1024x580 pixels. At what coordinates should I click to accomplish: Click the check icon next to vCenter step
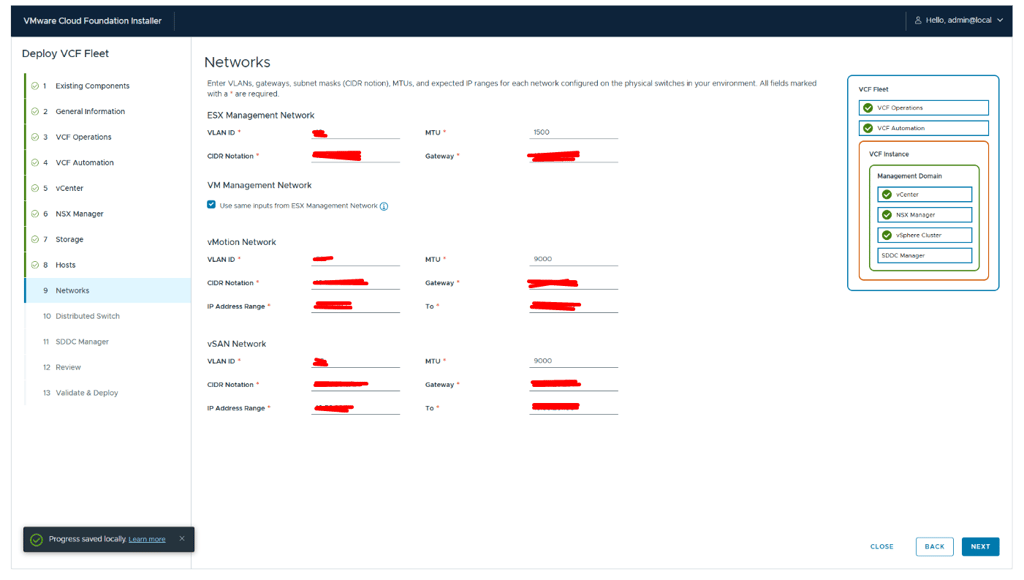click(x=35, y=188)
